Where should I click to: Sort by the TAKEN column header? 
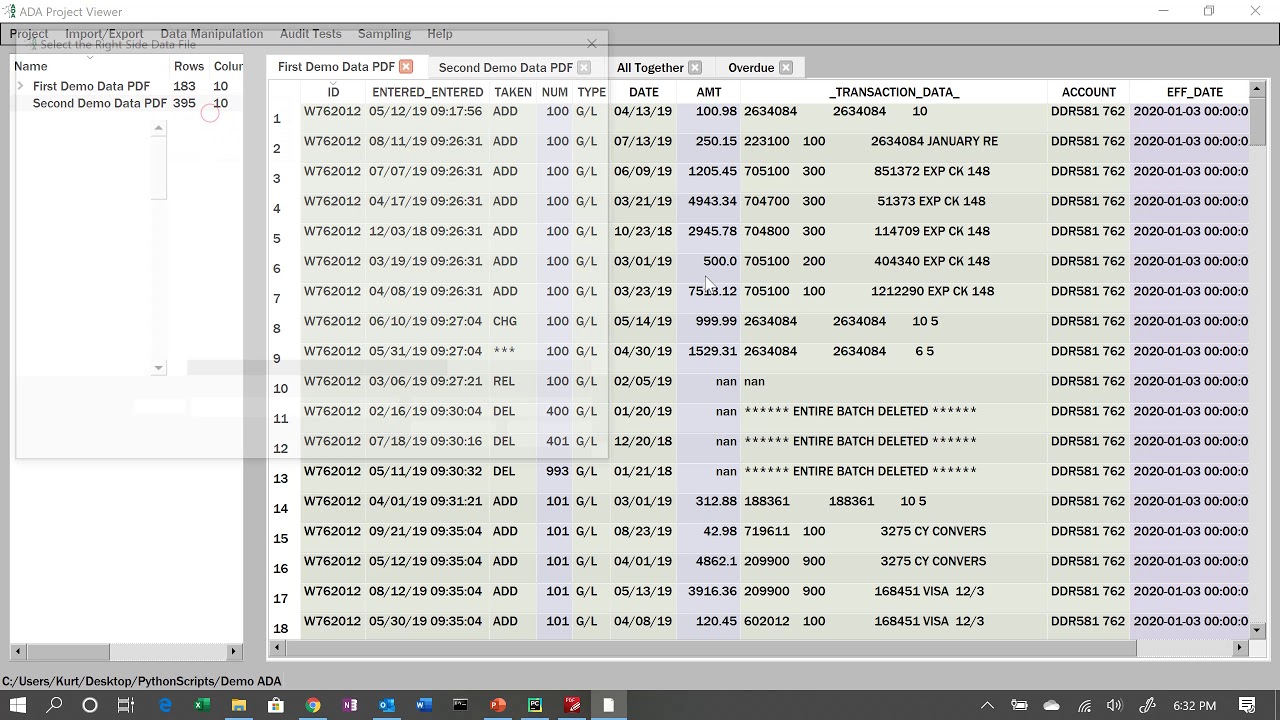pyautogui.click(x=513, y=92)
